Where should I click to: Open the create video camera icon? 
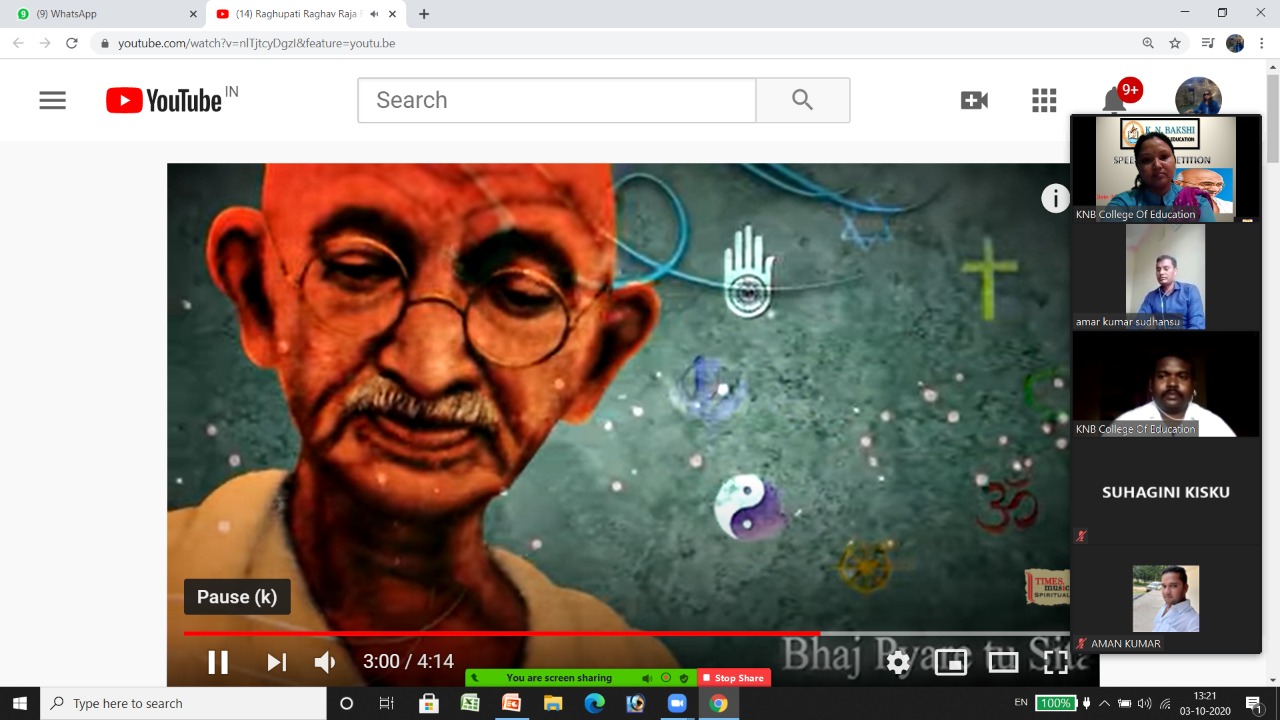pyautogui.click(x=974, y=100)
